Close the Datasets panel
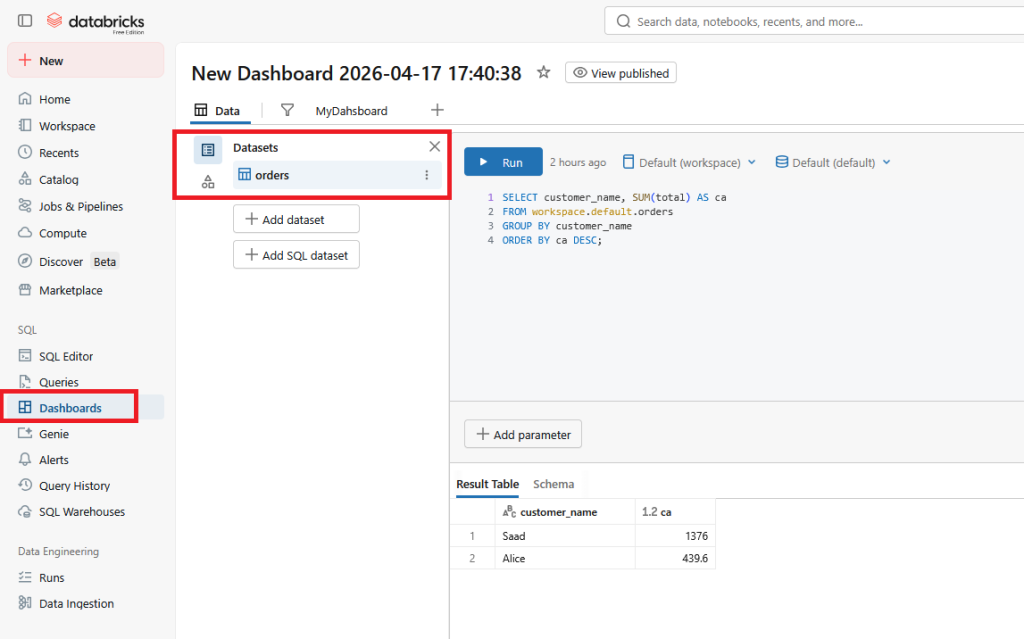The width and height of the screenshot is (1024, 639). coord(434,147)
